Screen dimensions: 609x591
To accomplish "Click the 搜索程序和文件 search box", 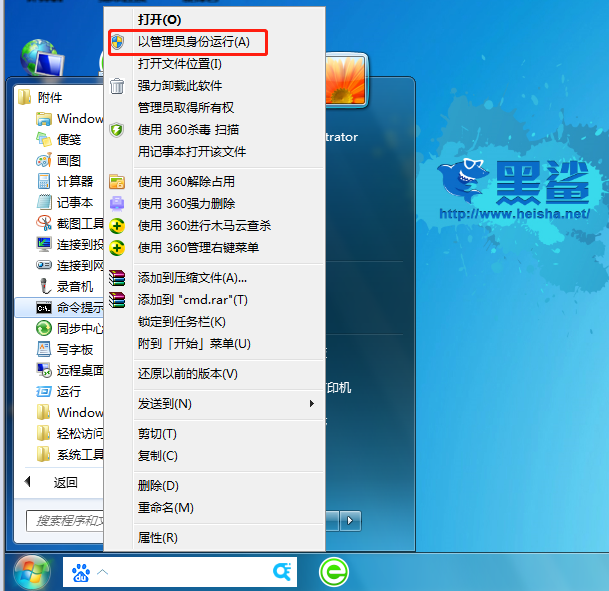I will point(65,521).
